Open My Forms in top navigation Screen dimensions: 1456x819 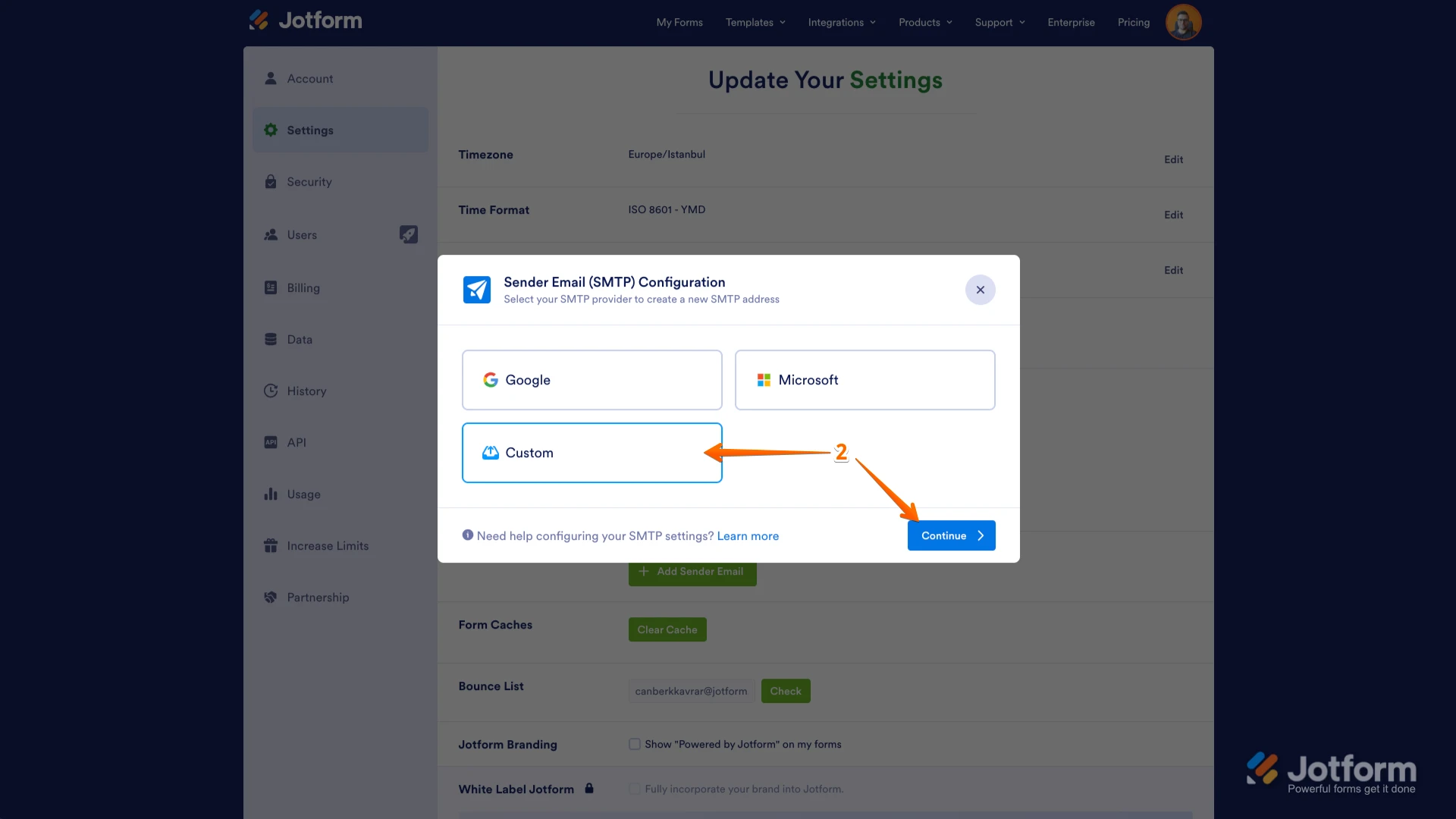pyautogui.click(x=679, y=22)
